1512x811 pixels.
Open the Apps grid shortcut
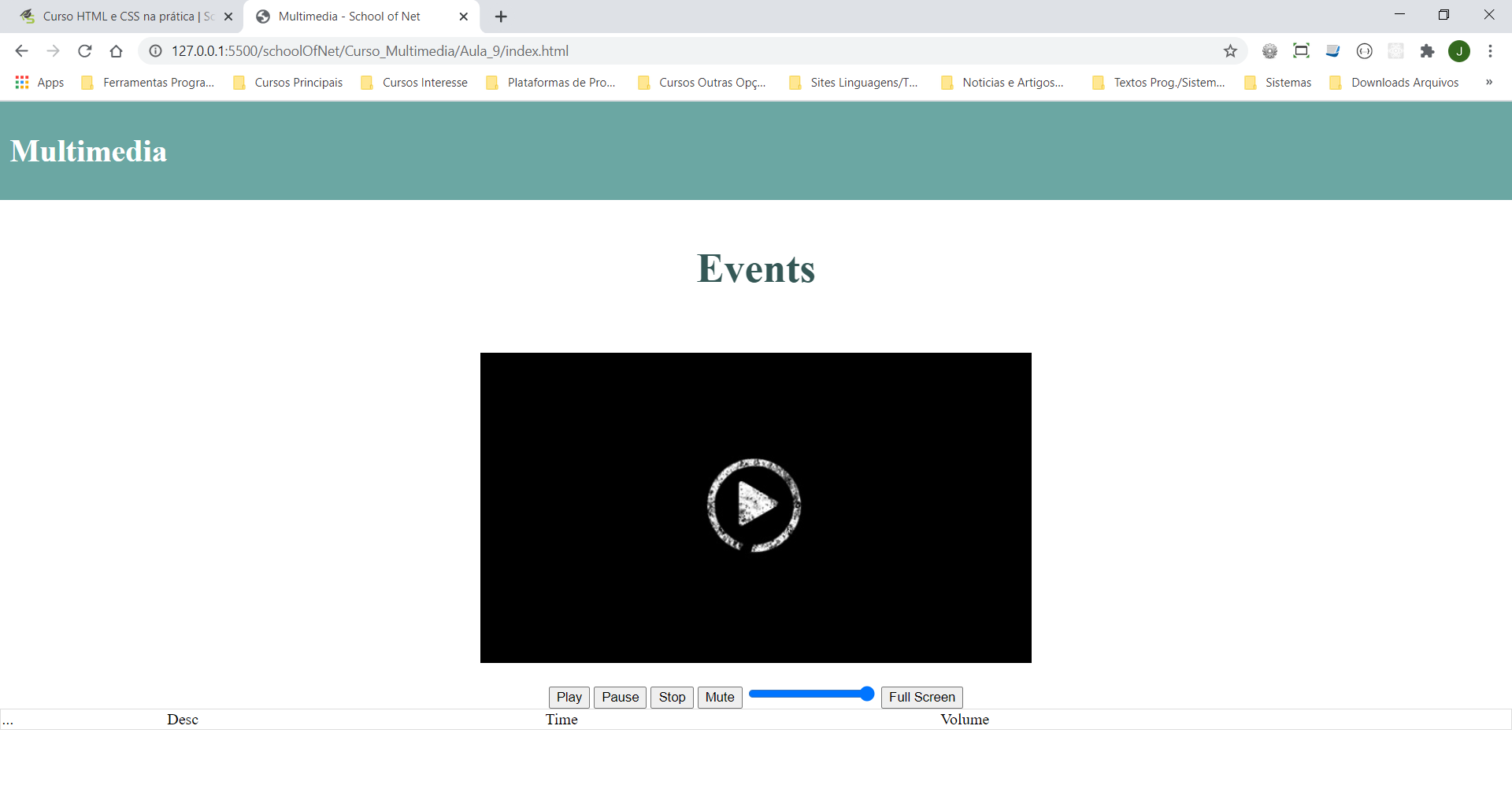pyautogui.click(x=39, y=83)
